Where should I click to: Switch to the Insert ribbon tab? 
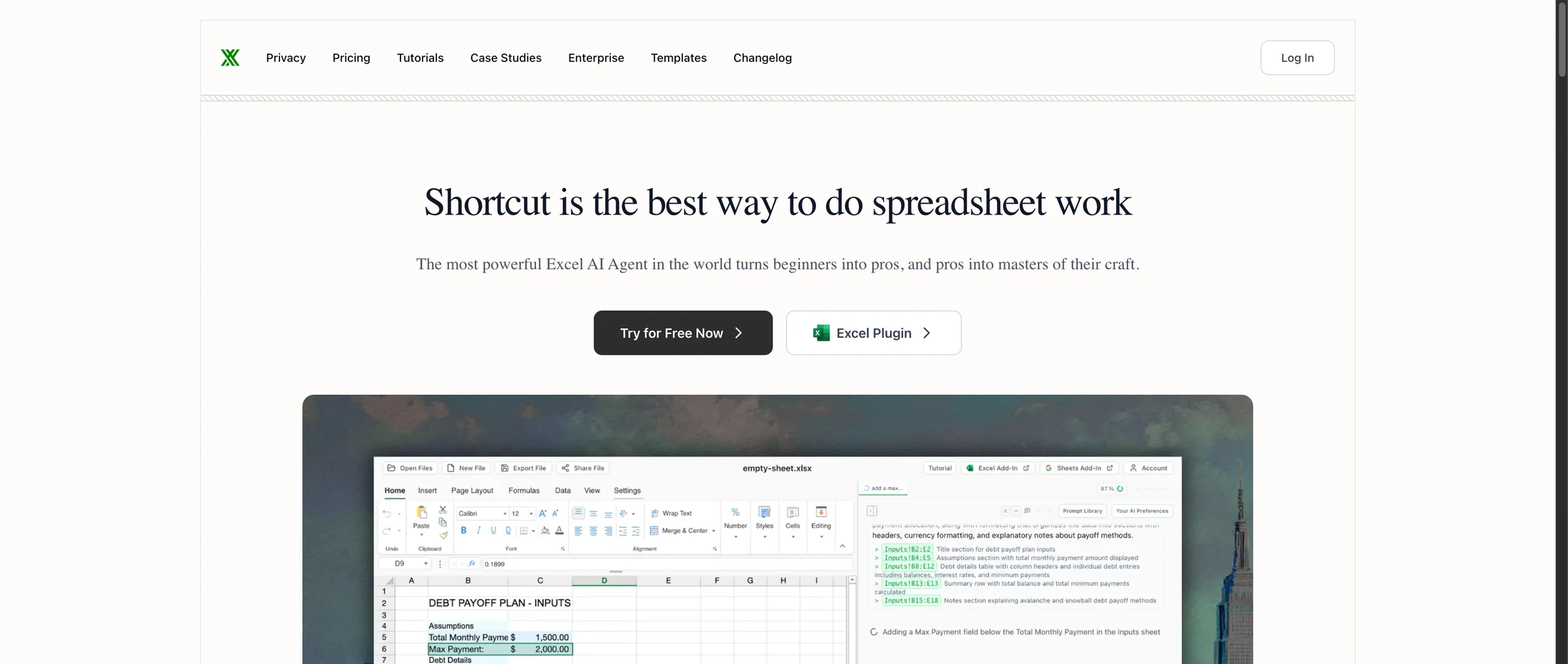[x=428, y=490]
